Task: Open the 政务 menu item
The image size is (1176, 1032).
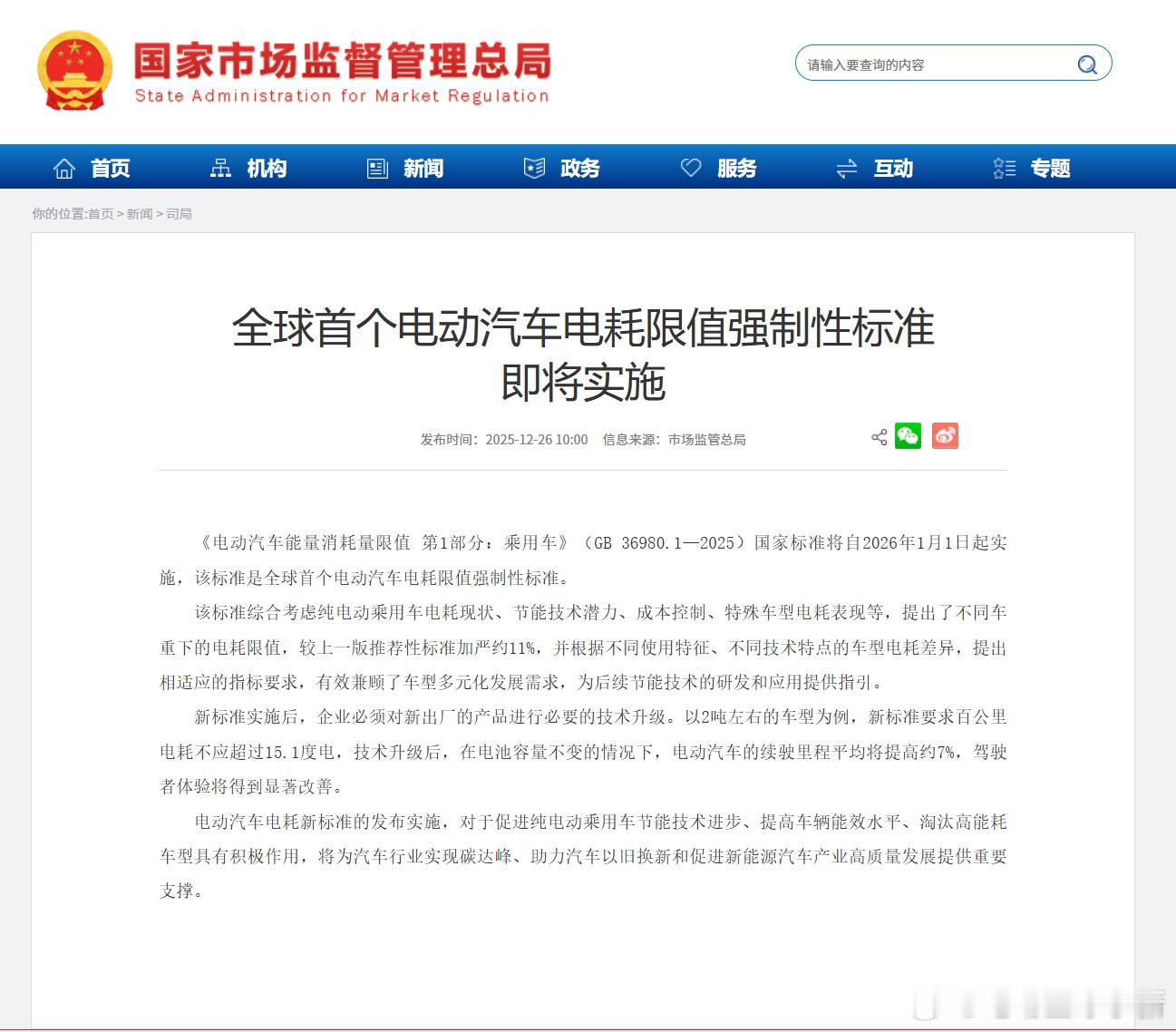Action: coord(580,168)
